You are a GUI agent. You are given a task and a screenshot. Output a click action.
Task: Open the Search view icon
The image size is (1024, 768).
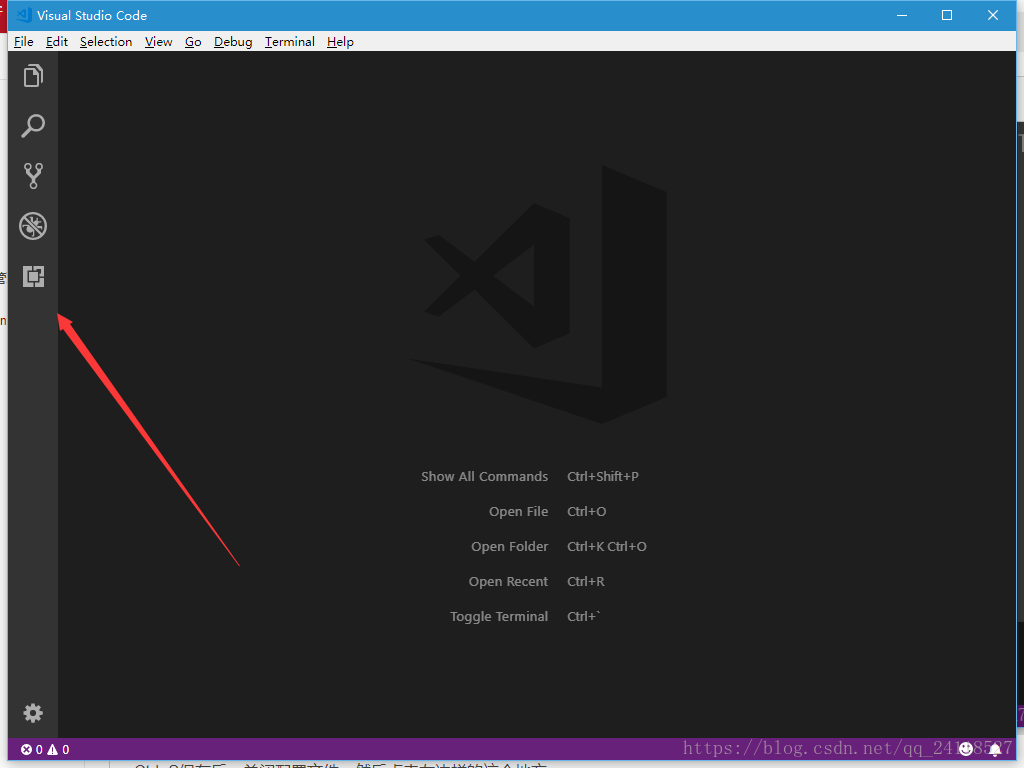[33, 125]
